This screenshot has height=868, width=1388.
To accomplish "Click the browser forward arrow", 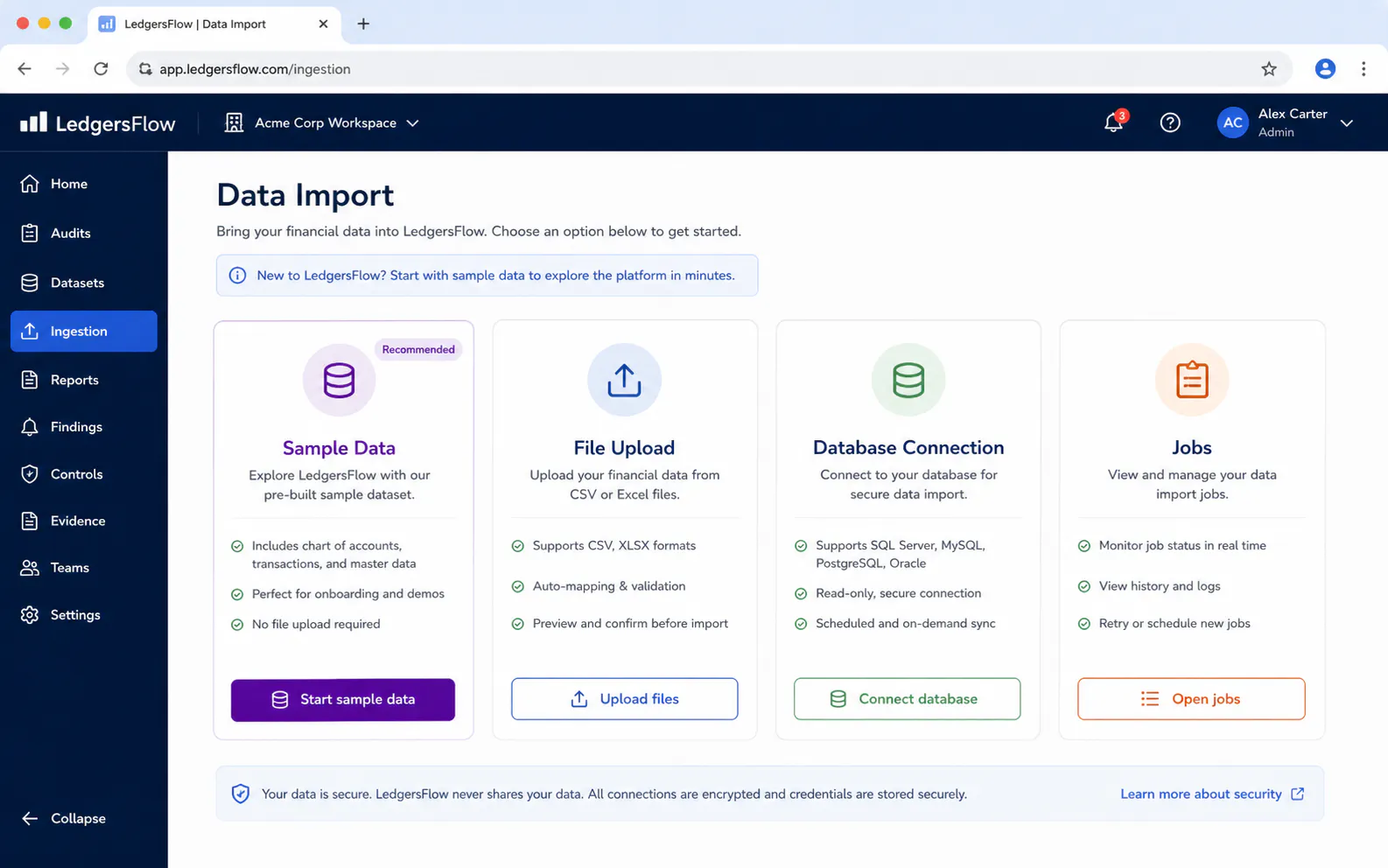I will tap(62, 69).
